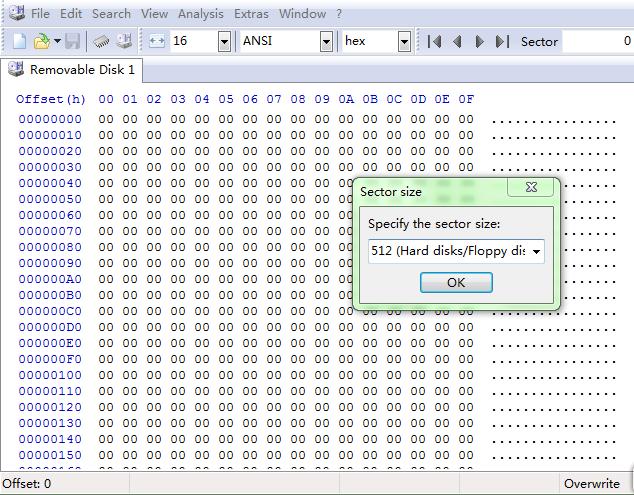Open the Analysis menu
Image resolution: width=634 pixels, height=495 pixels.
(201, 14)
